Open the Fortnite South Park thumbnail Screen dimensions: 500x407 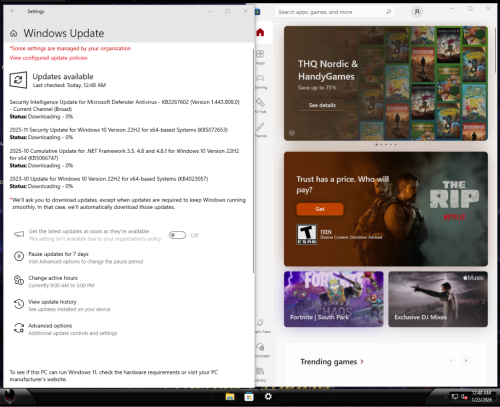334,299
